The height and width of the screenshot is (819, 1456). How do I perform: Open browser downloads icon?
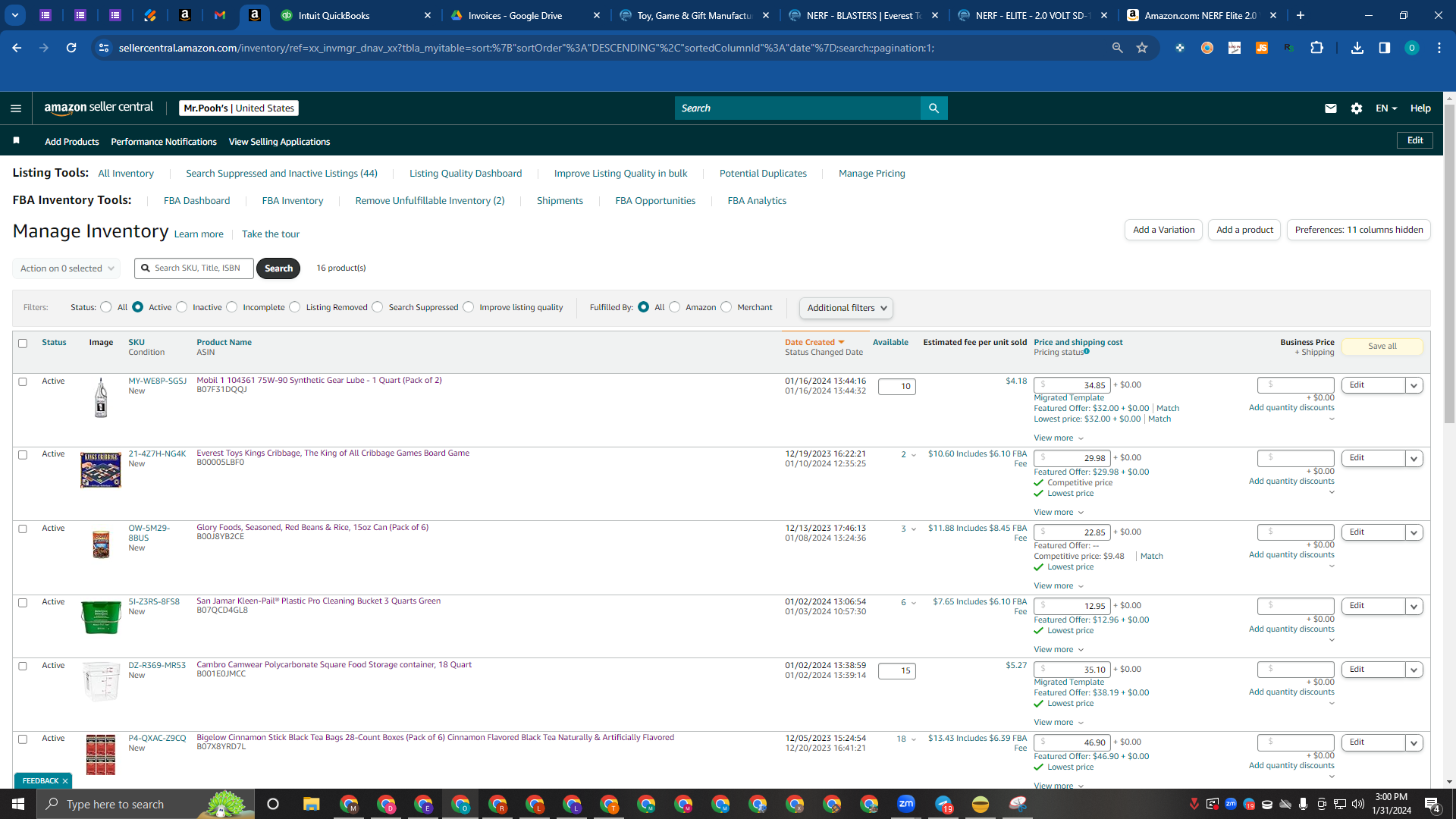coord(1357,48)
